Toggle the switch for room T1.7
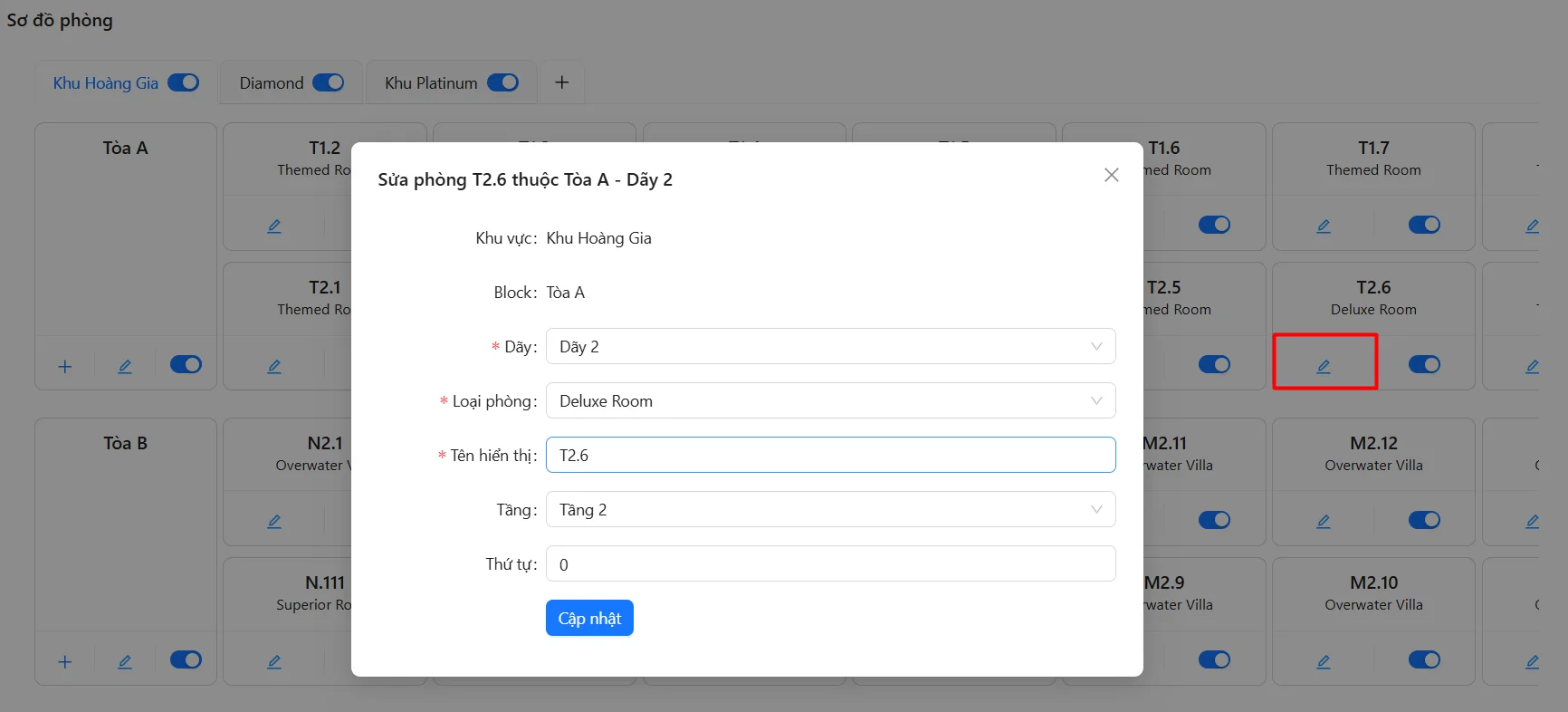Viewport: 1568px width, 712px height. click(1424, 225)
